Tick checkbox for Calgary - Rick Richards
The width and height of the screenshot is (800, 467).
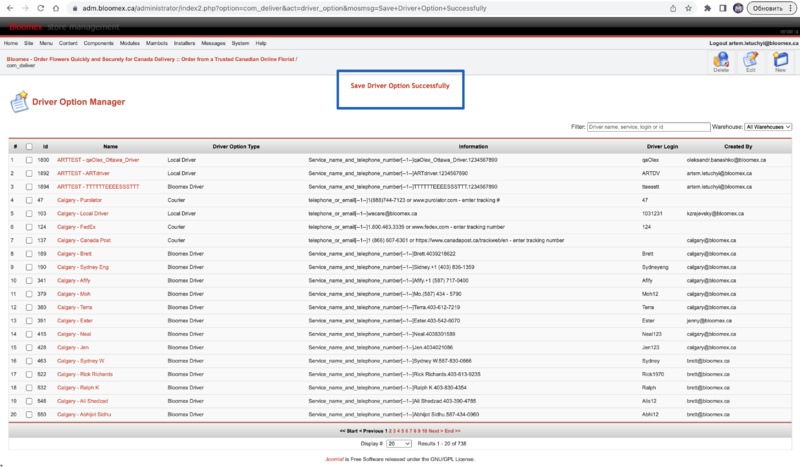[x=29, y=375]
